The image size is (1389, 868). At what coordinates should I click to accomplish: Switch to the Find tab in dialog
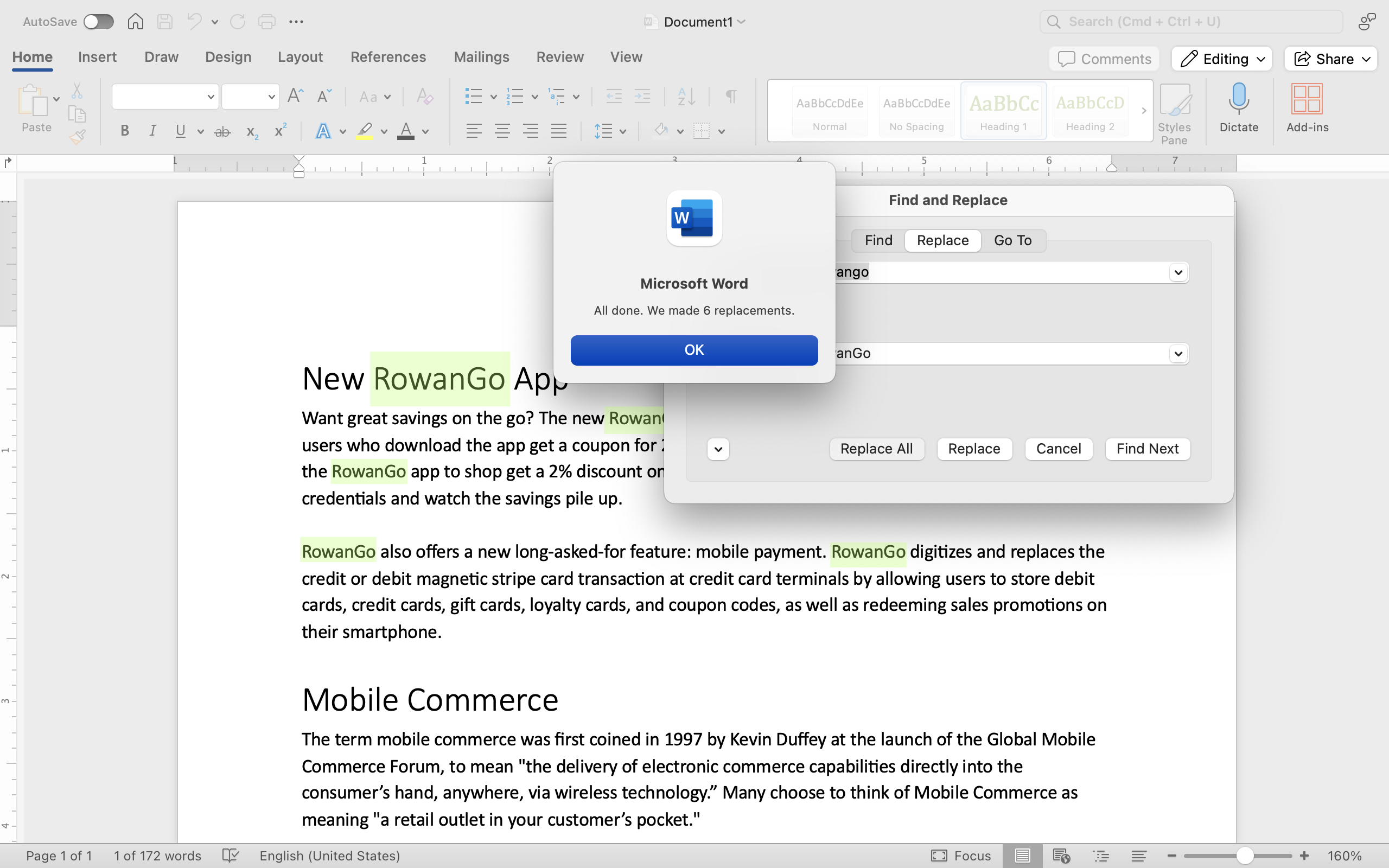[878, 240]
